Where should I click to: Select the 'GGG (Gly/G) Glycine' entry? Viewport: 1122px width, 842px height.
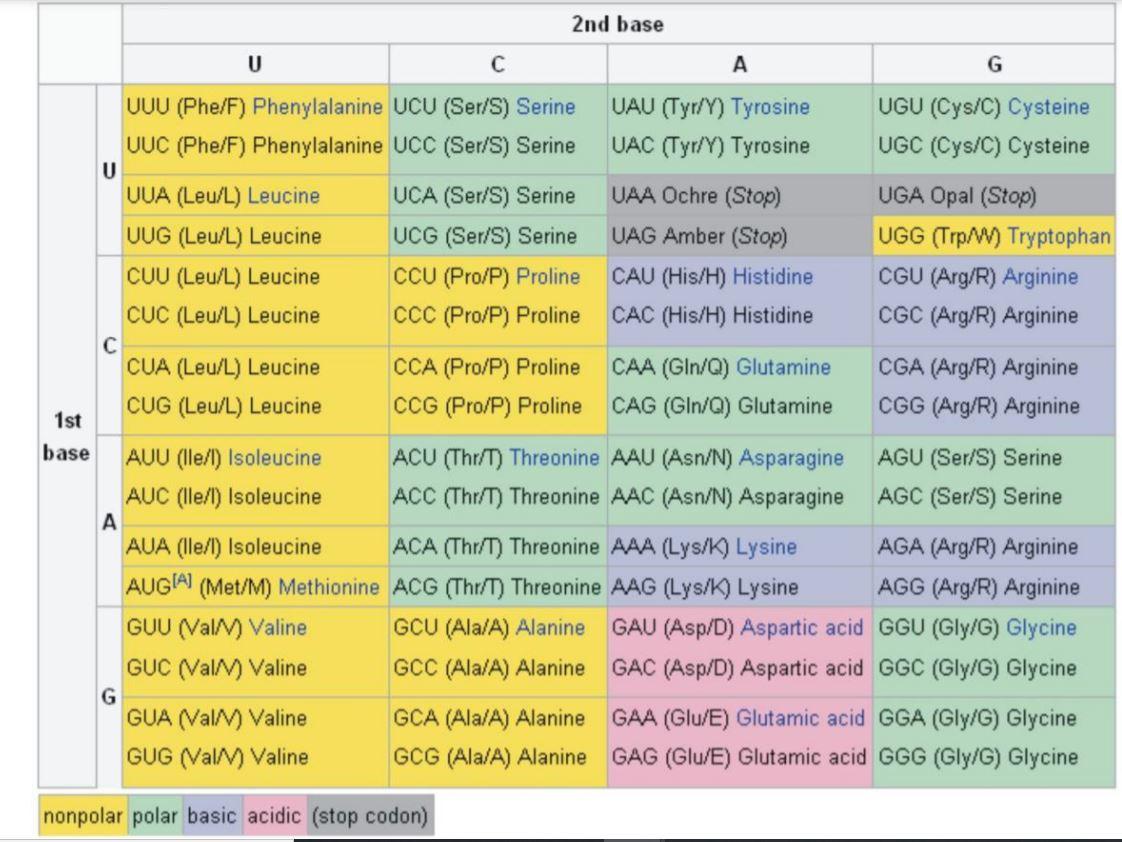pos(977,757)
